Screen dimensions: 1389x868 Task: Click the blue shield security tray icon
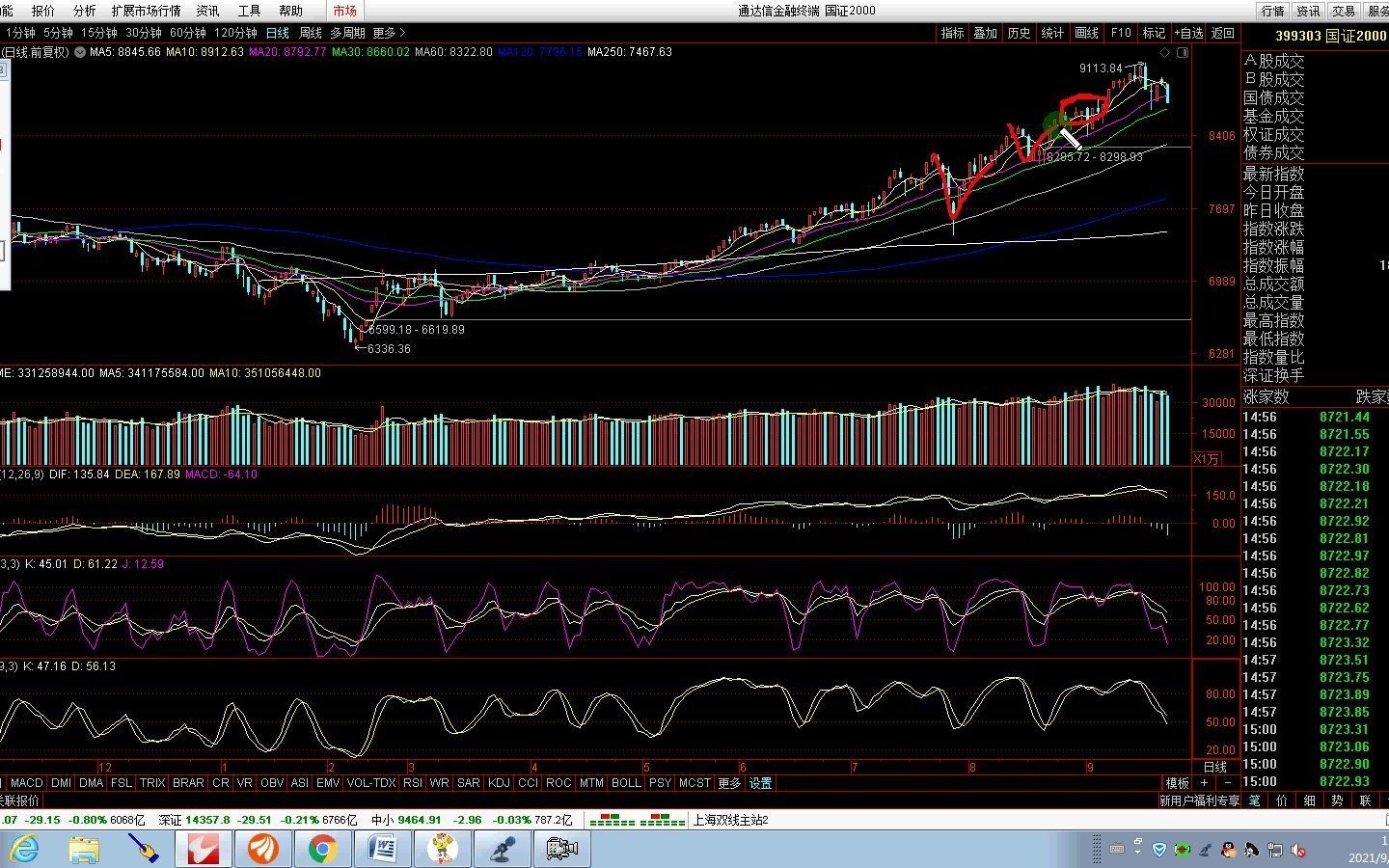[1159, 850]
